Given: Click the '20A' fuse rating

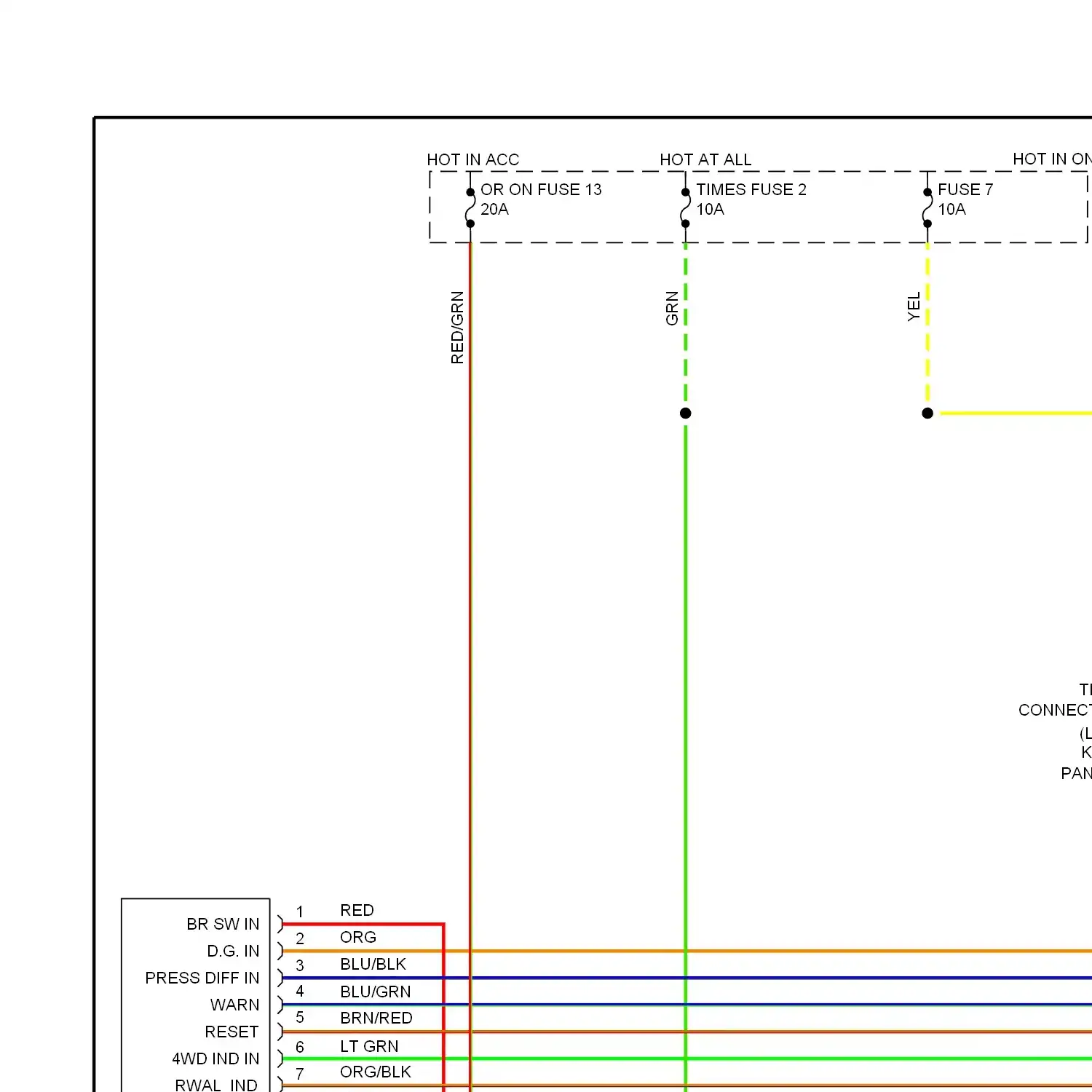Looking at the screenshot, I should pyautogui.click(x=494, y=210).
